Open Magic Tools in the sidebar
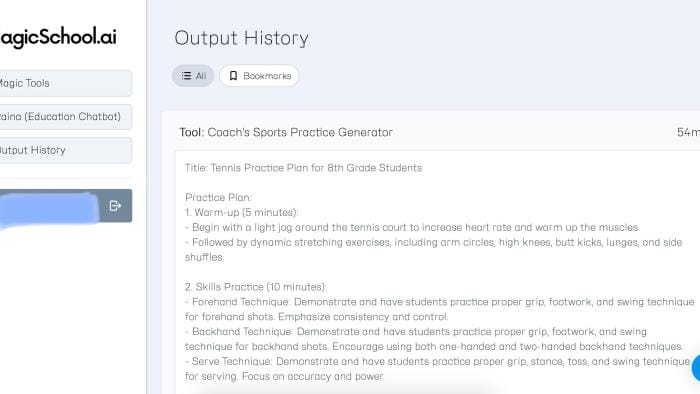This screenshot has height=394, width=700. pos(66,83)
